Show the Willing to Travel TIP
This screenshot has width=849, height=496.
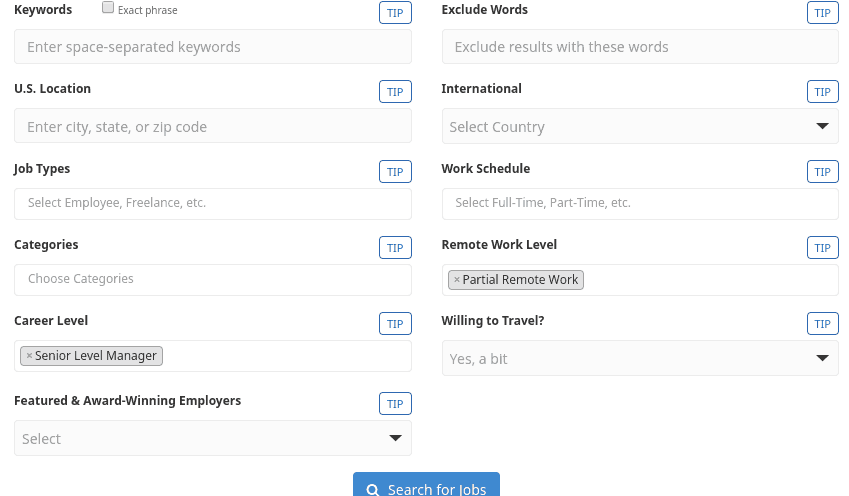pos(822,323)
